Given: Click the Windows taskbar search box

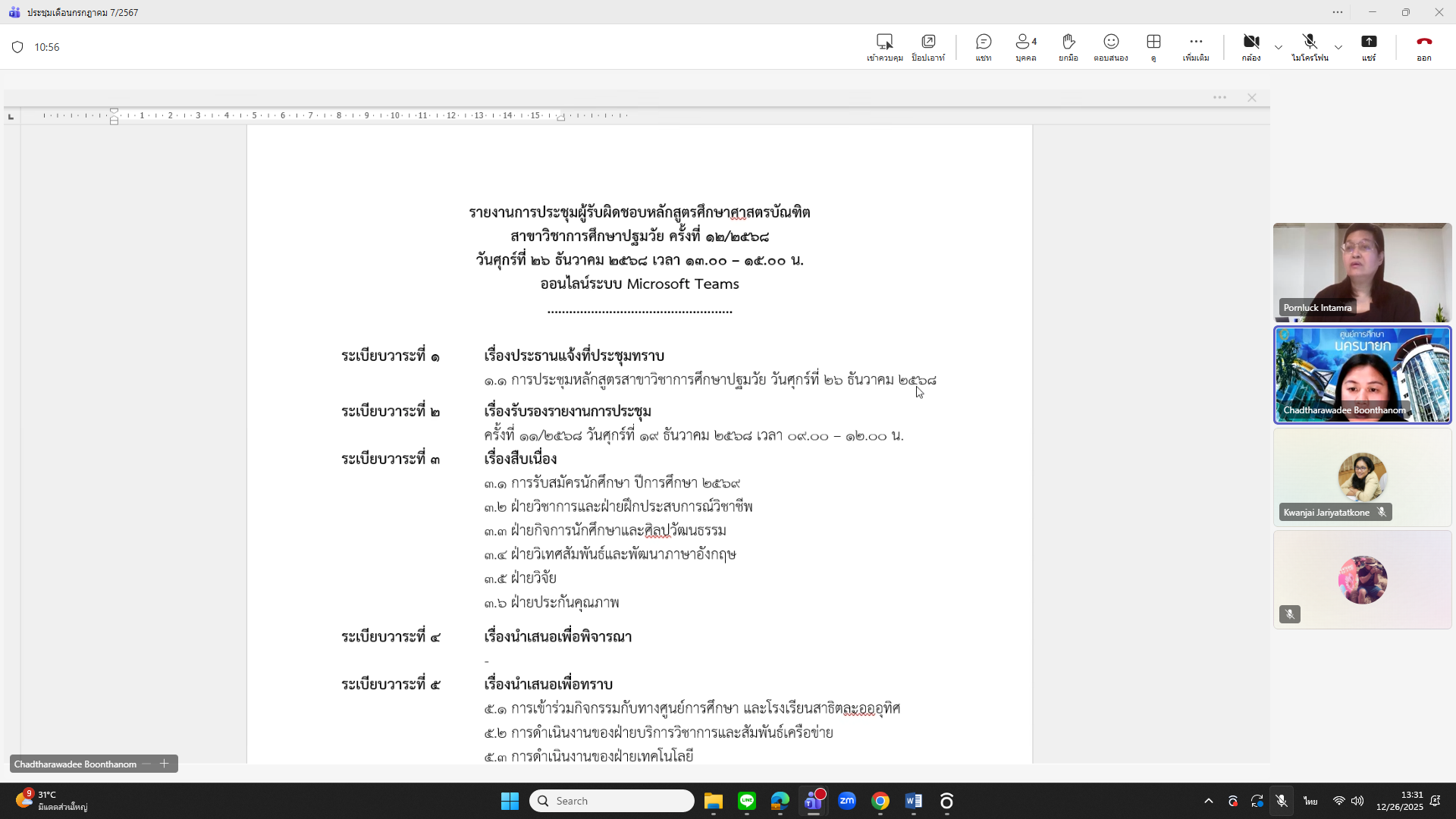Looking at the screenshot, I should point(611,801).
